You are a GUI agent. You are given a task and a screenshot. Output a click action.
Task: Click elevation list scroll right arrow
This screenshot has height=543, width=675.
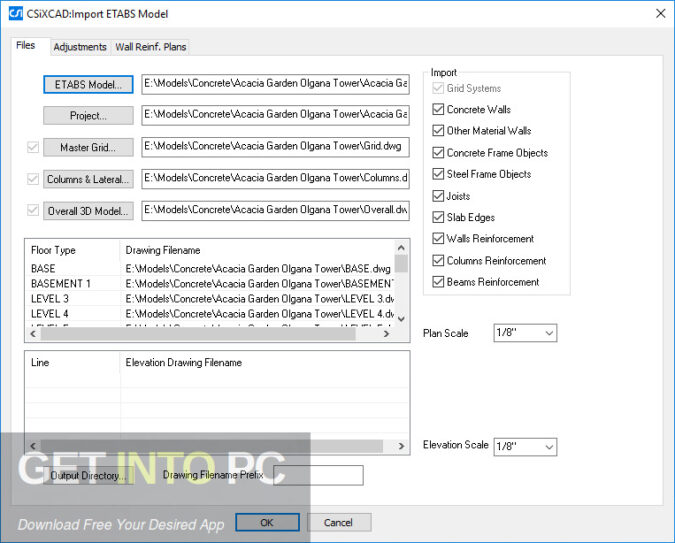pos(401,446)
